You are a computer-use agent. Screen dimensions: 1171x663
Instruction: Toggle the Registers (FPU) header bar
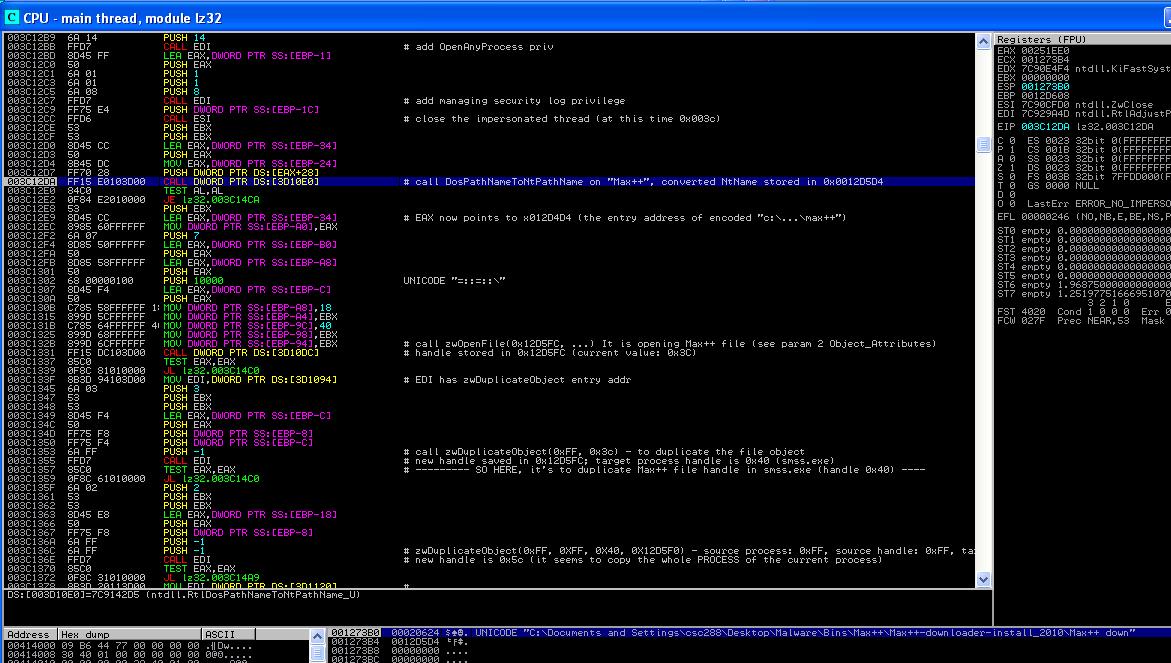pyautogui.click(x=1083, y=39)
